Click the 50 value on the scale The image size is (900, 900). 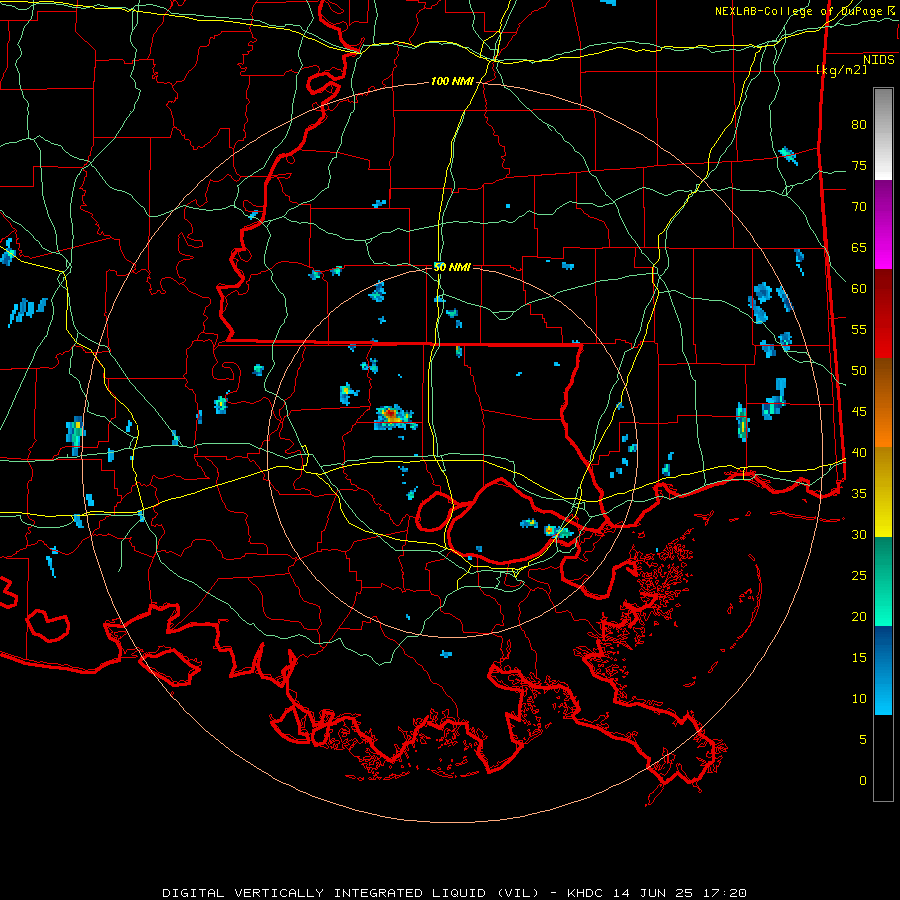pos(859,371)
